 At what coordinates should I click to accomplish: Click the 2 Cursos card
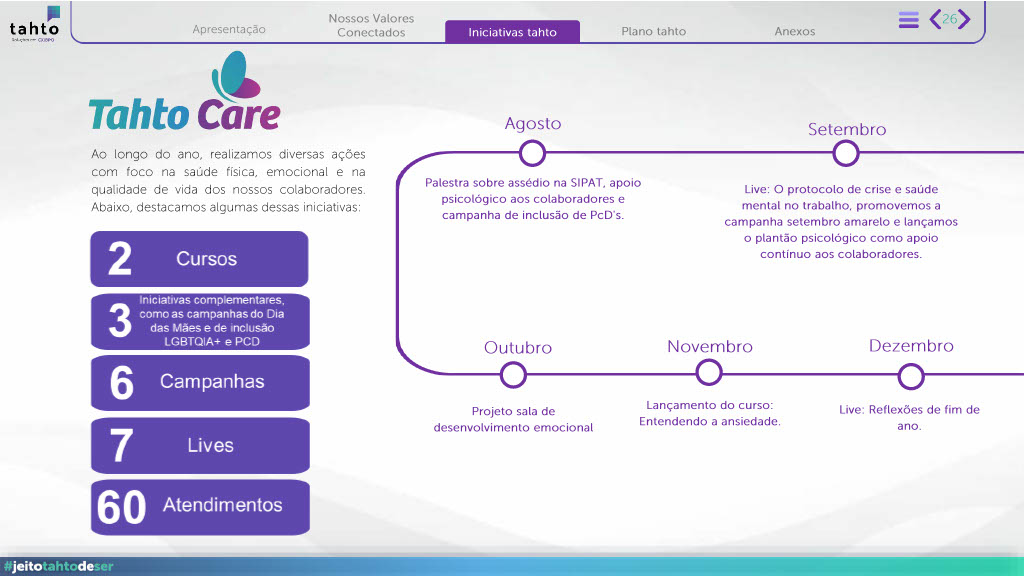199,259
